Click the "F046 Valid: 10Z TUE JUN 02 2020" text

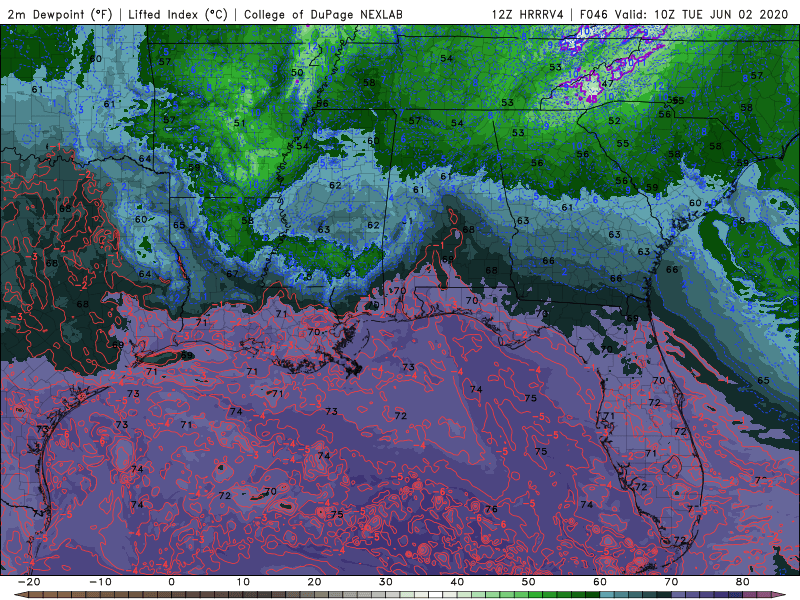point(684,14)
